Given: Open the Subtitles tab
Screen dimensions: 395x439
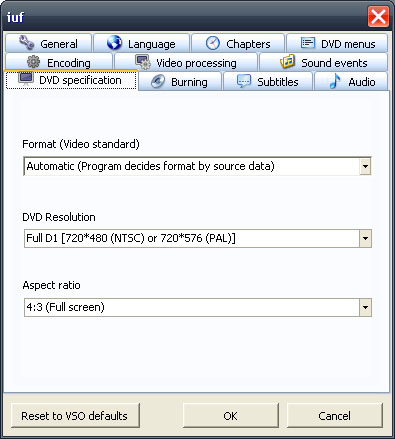Looking at the screenshot, I should (268, 82).
